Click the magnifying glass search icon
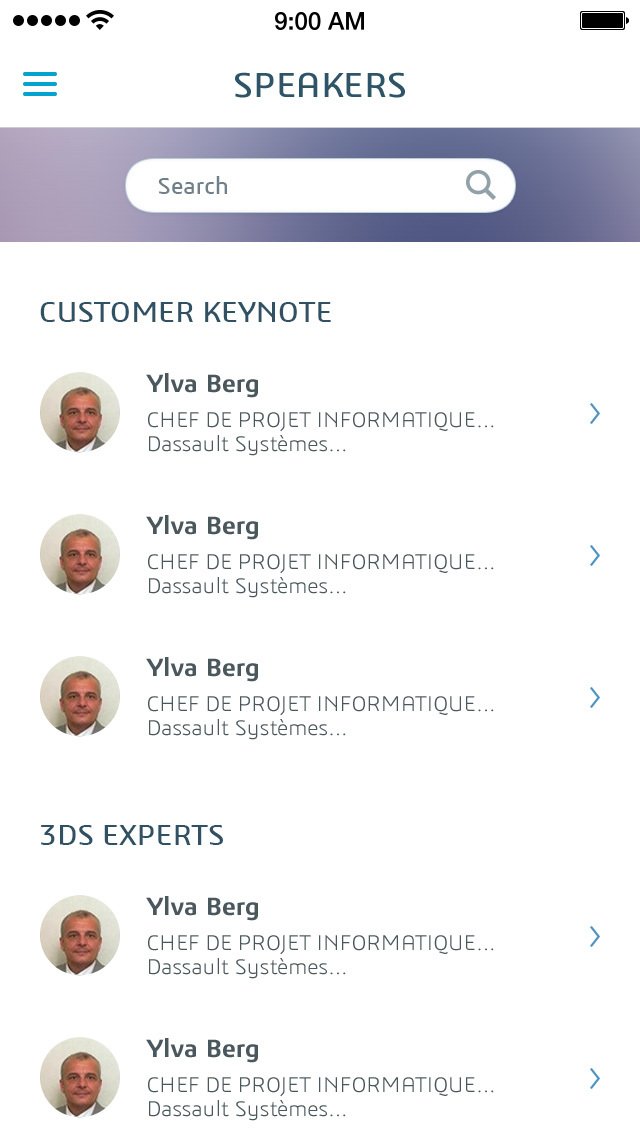 [x=481, y=185]
